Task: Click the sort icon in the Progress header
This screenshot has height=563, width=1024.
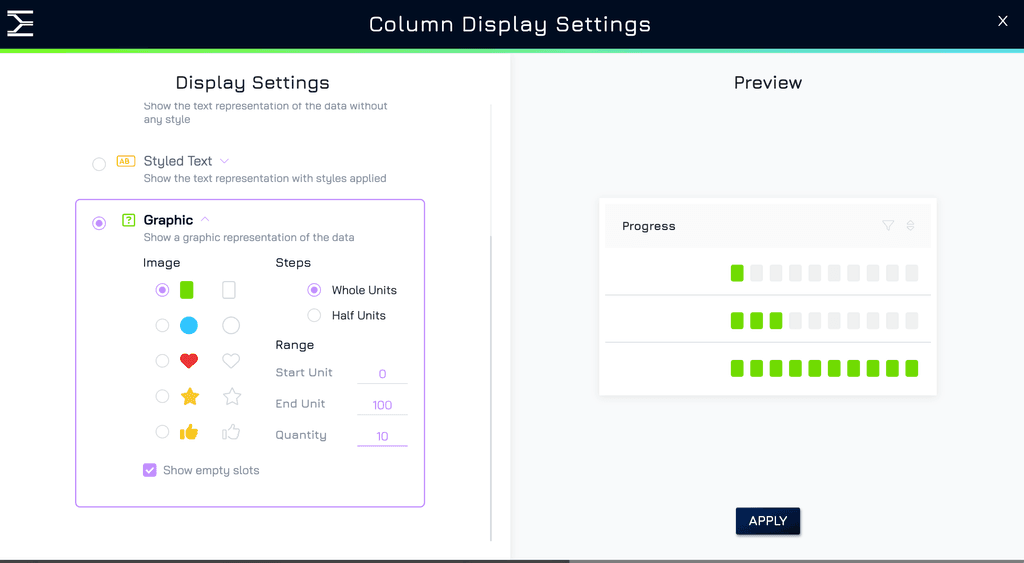Action: [x=910, y=225]
